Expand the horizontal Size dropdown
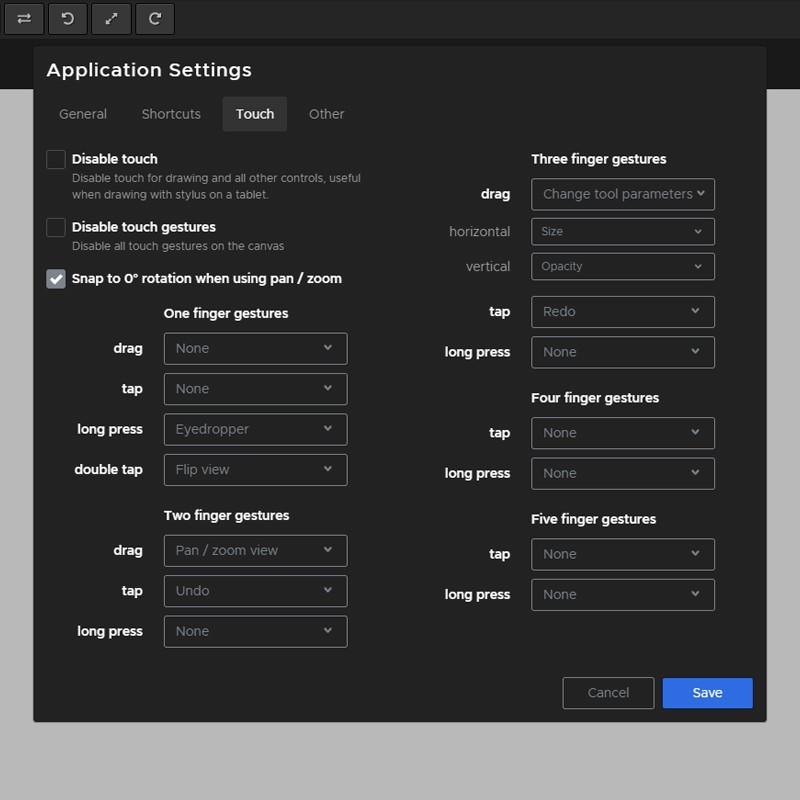Viewport: 800px width, 800px height. click(622, 231)
